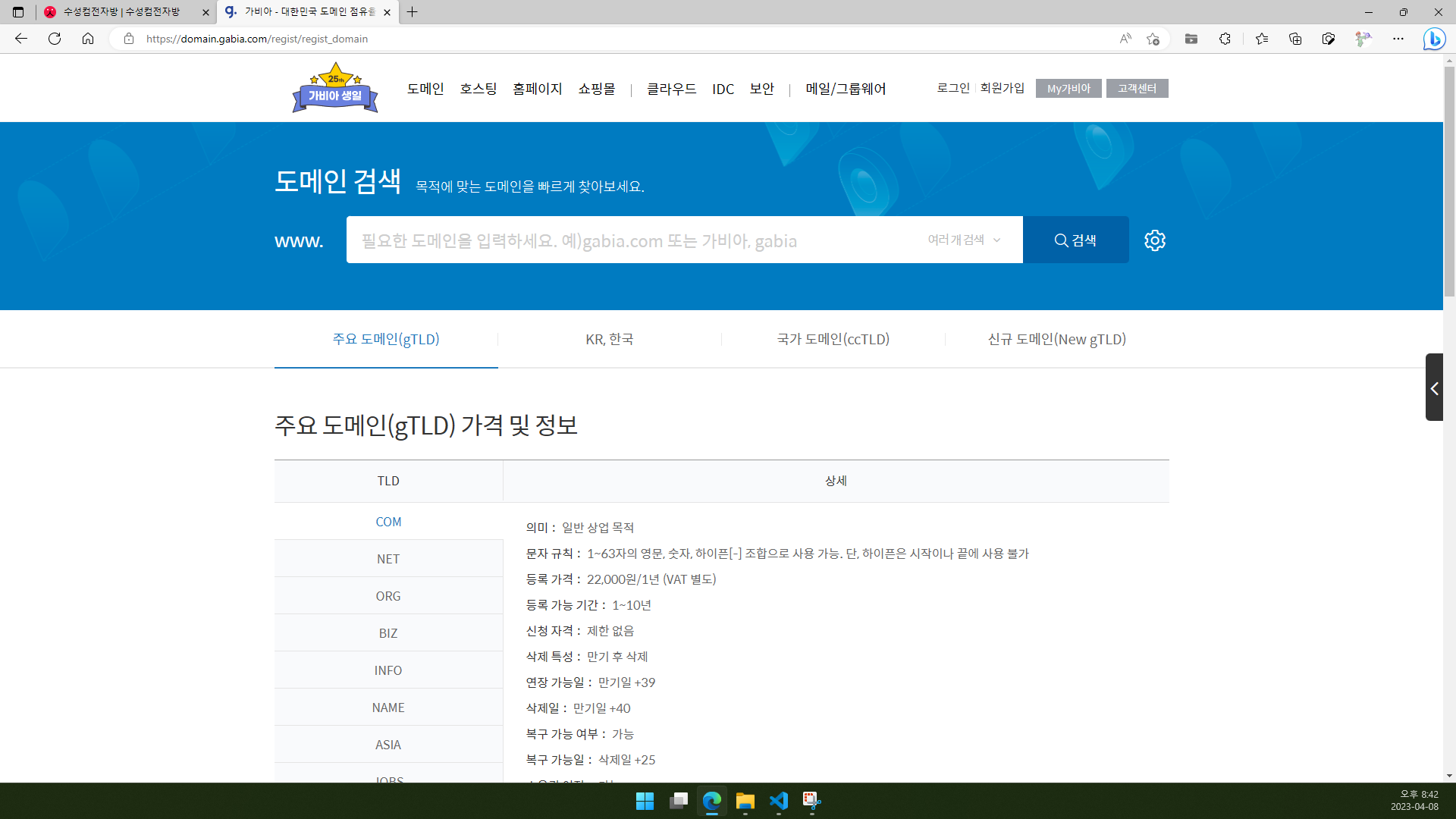Open the 쇼핑몰 menu

(x=597, y=89)
